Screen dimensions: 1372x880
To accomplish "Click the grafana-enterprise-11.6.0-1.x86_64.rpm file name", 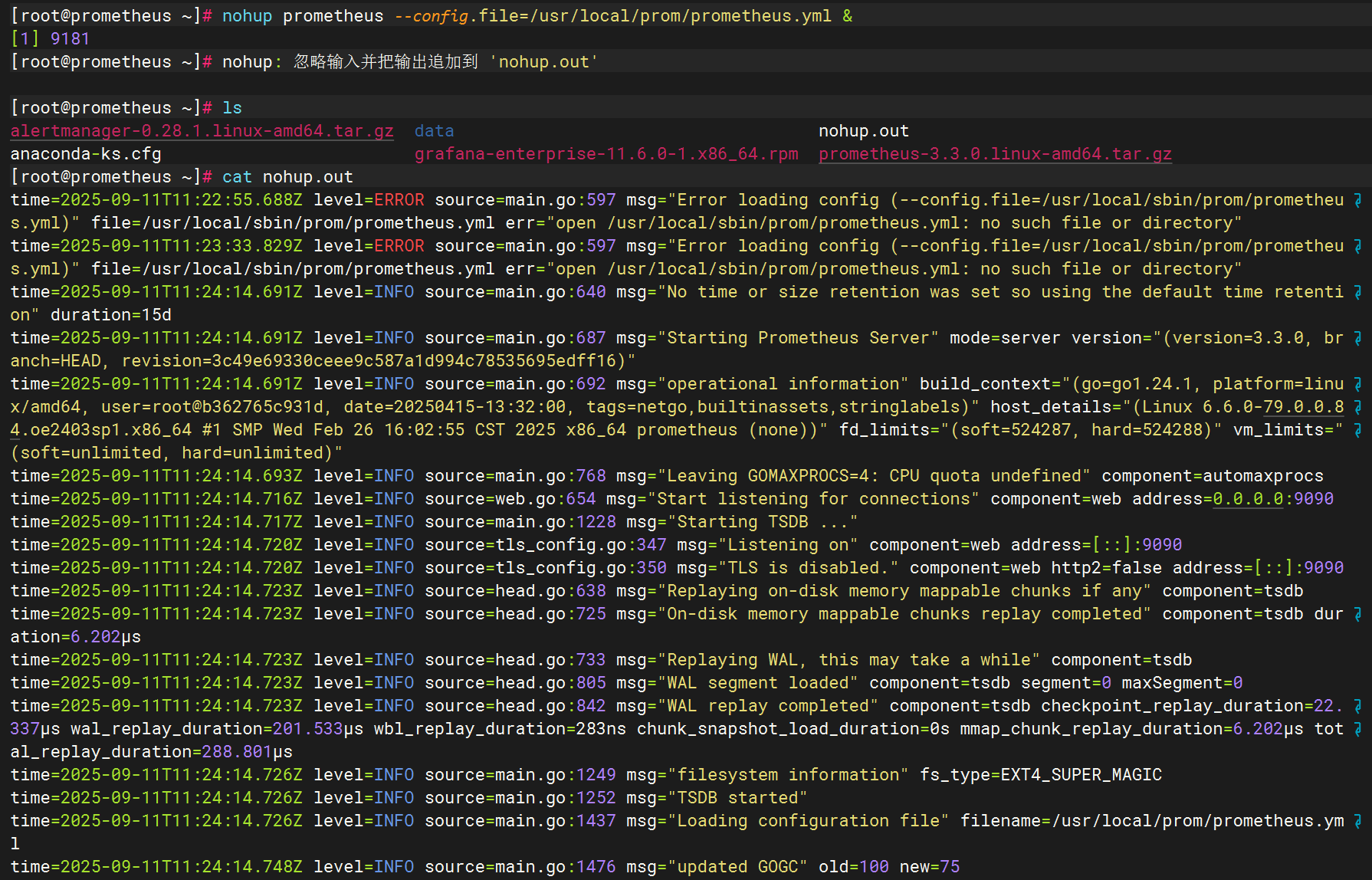I will (x=606, y=154).
